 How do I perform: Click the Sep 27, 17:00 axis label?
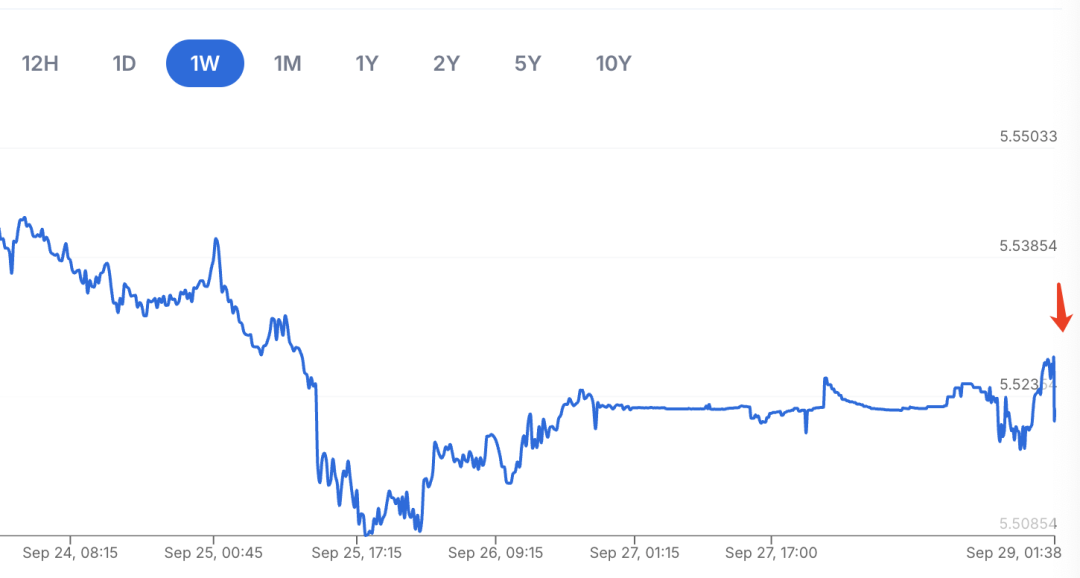(x=771, y=552)
